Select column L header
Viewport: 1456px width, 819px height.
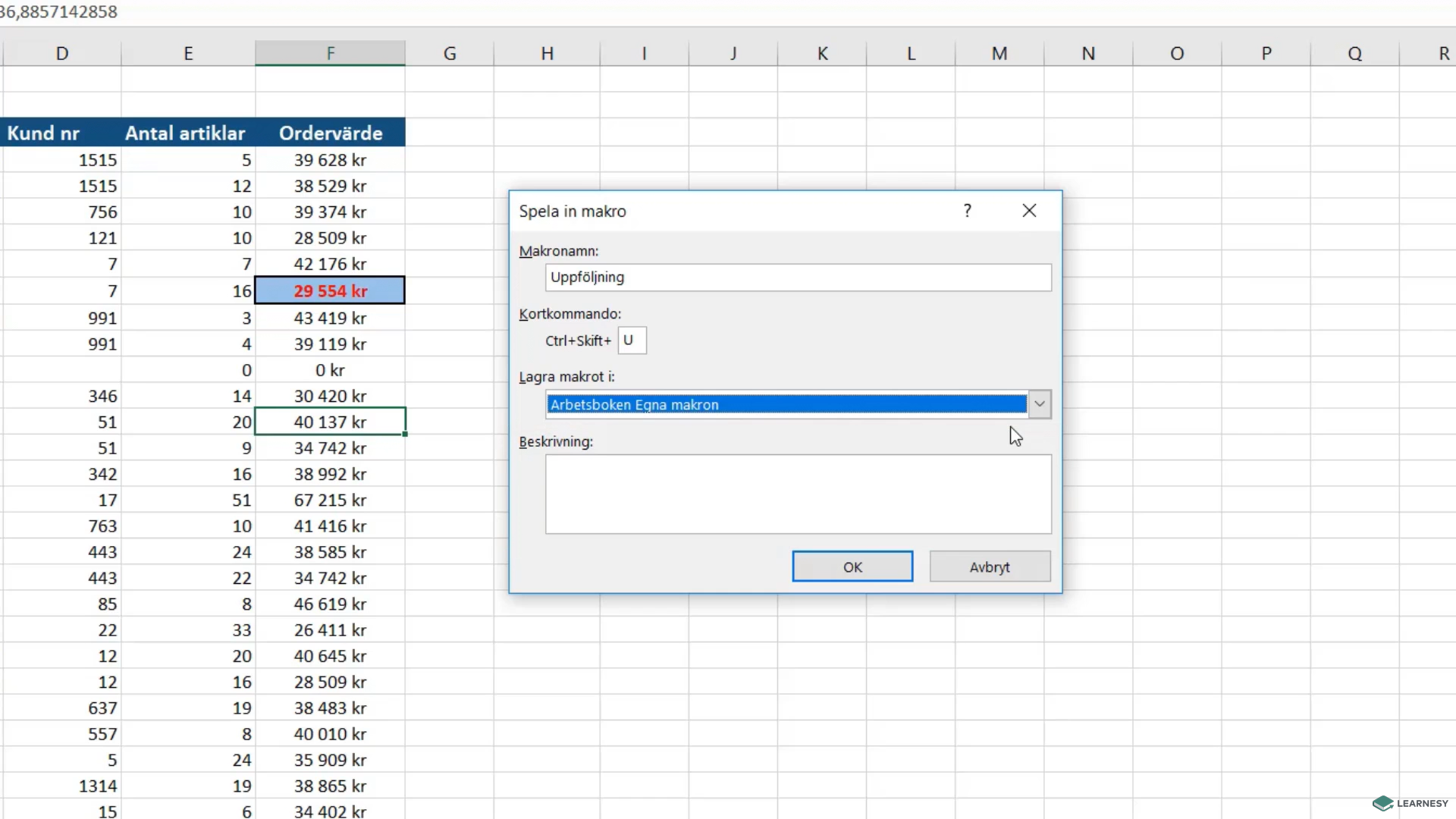(911, 53)
